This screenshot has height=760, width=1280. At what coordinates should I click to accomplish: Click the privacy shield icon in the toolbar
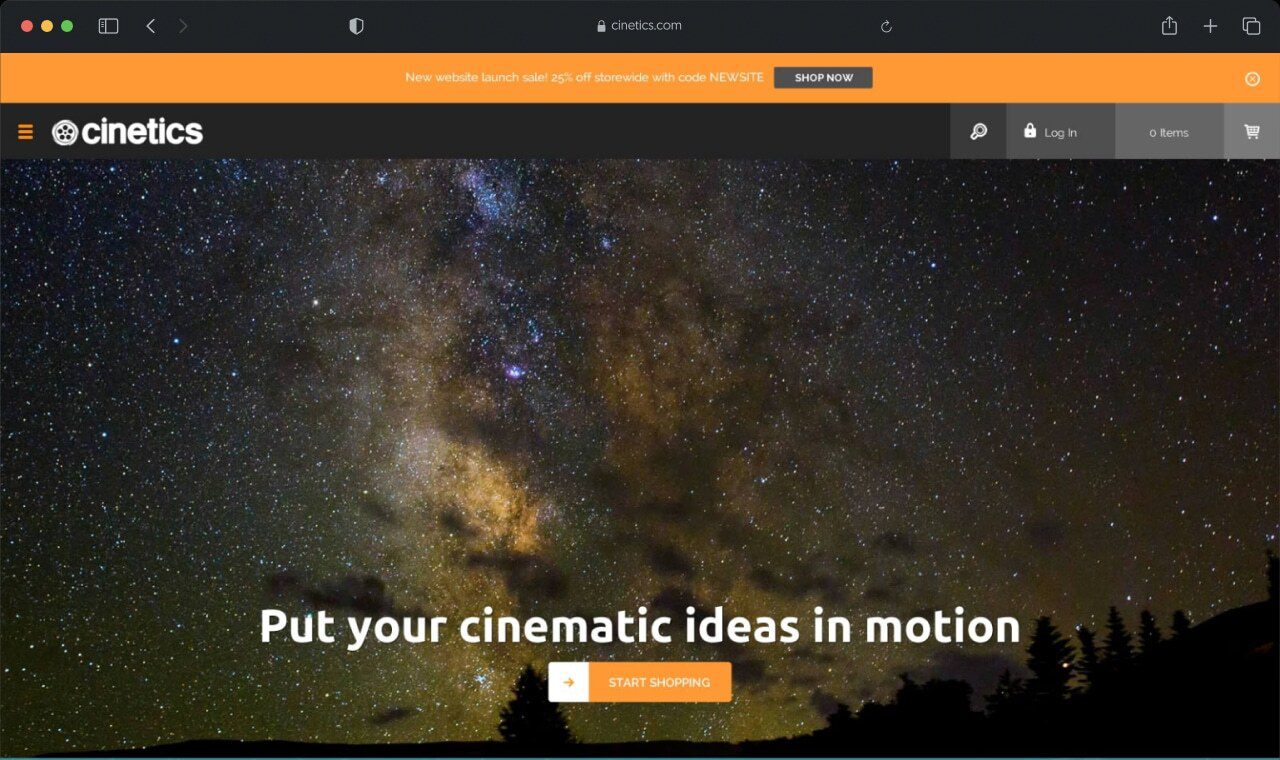[x=355, y=26]
